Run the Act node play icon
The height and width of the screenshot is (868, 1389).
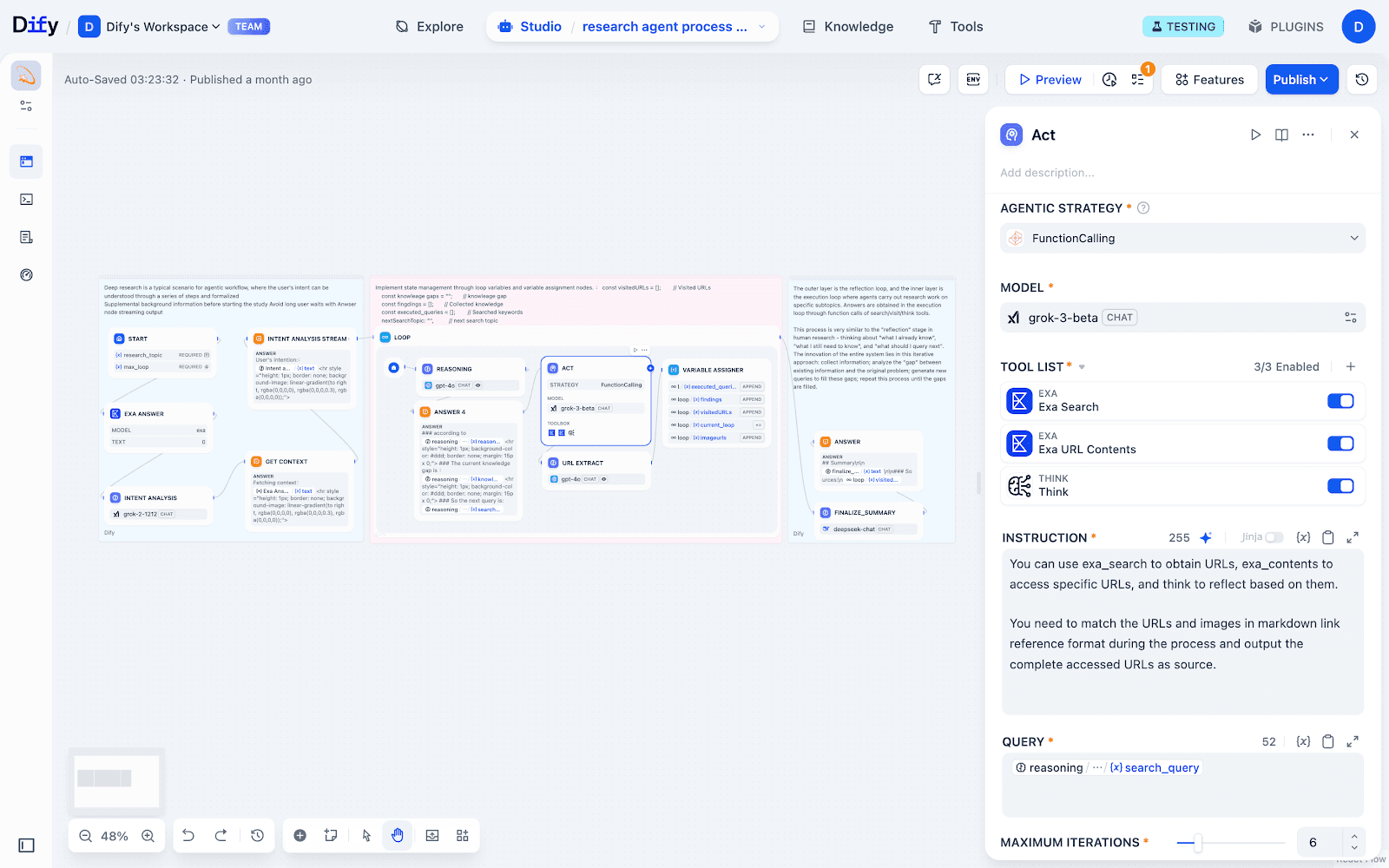pyautogui.click(x=1255, y=135)
